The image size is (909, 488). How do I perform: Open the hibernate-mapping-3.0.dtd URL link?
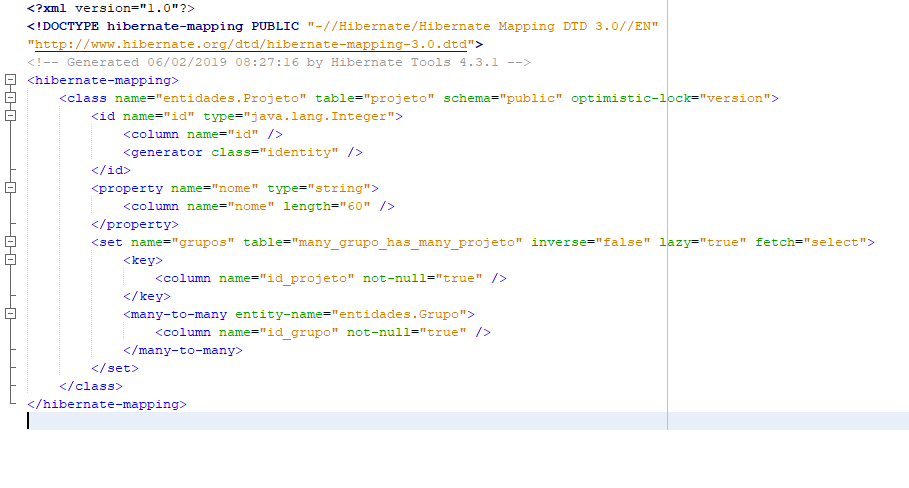pyautogui.click(x=251, y=44)
